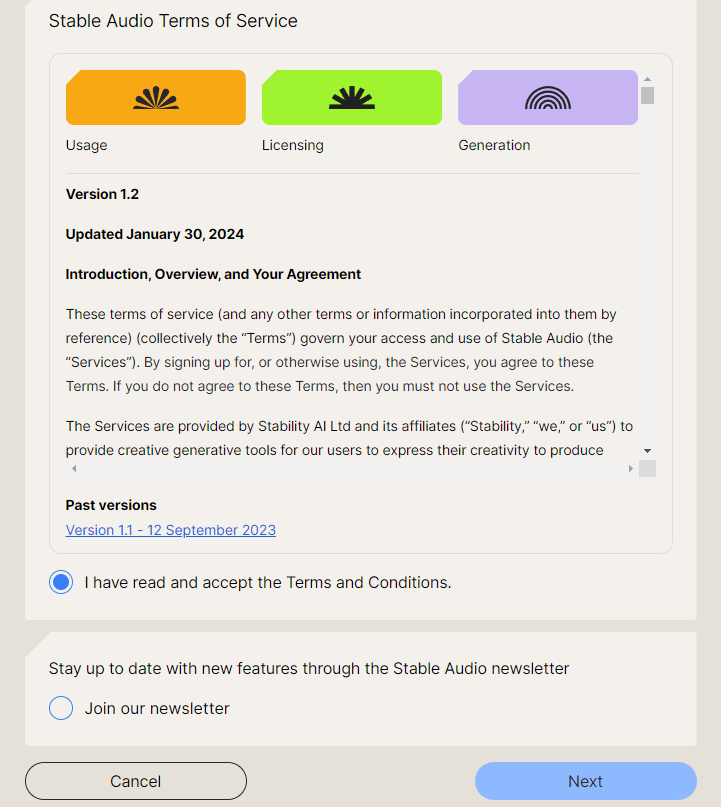Click the 'Join our newsletter' label text
721x807 pixels.
click(x=157, y=708)
